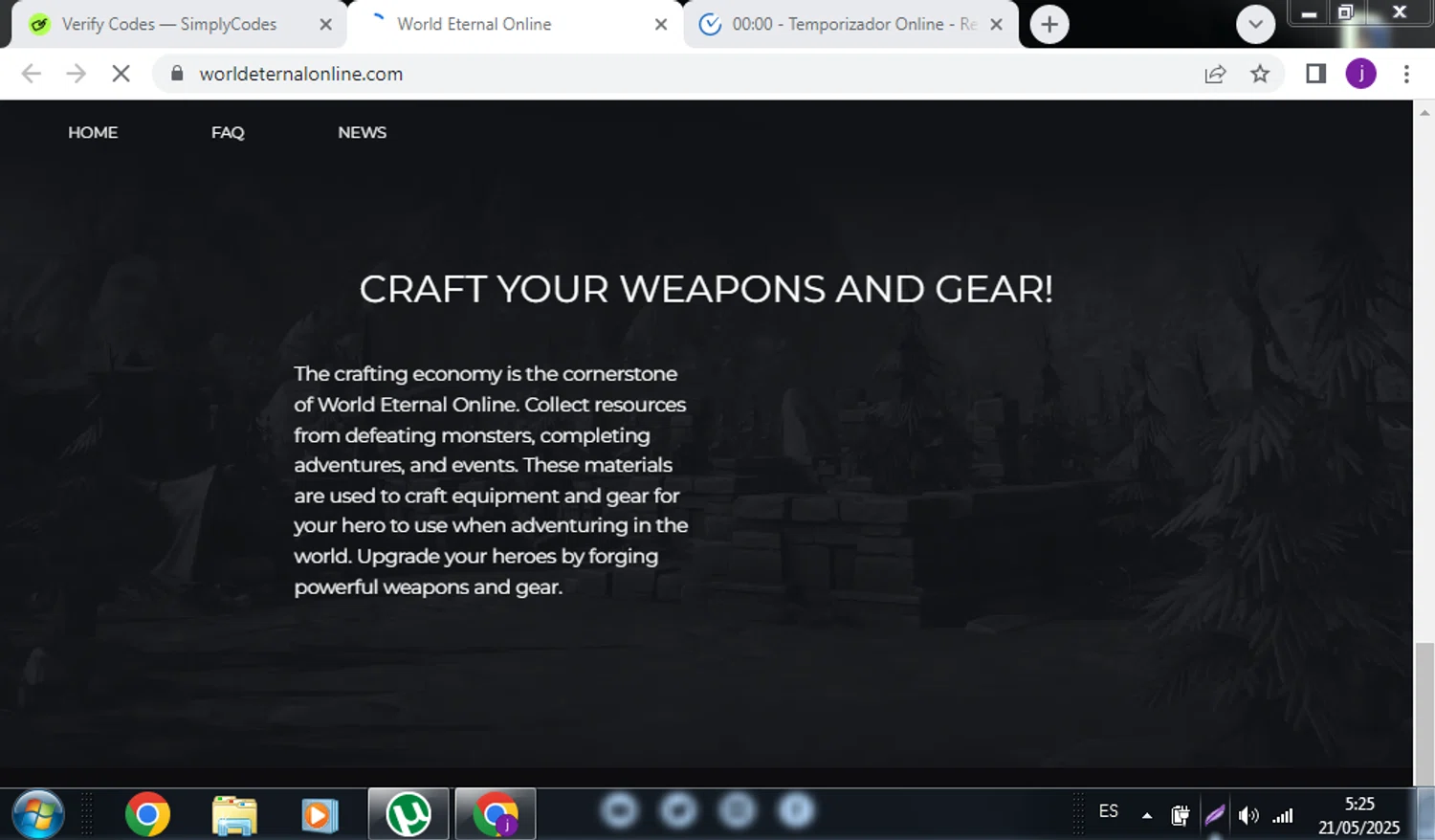Restore down the Chrome window
This screenshot has height=840, width=1435.
pyautogui.click(x=1346, y=12)
